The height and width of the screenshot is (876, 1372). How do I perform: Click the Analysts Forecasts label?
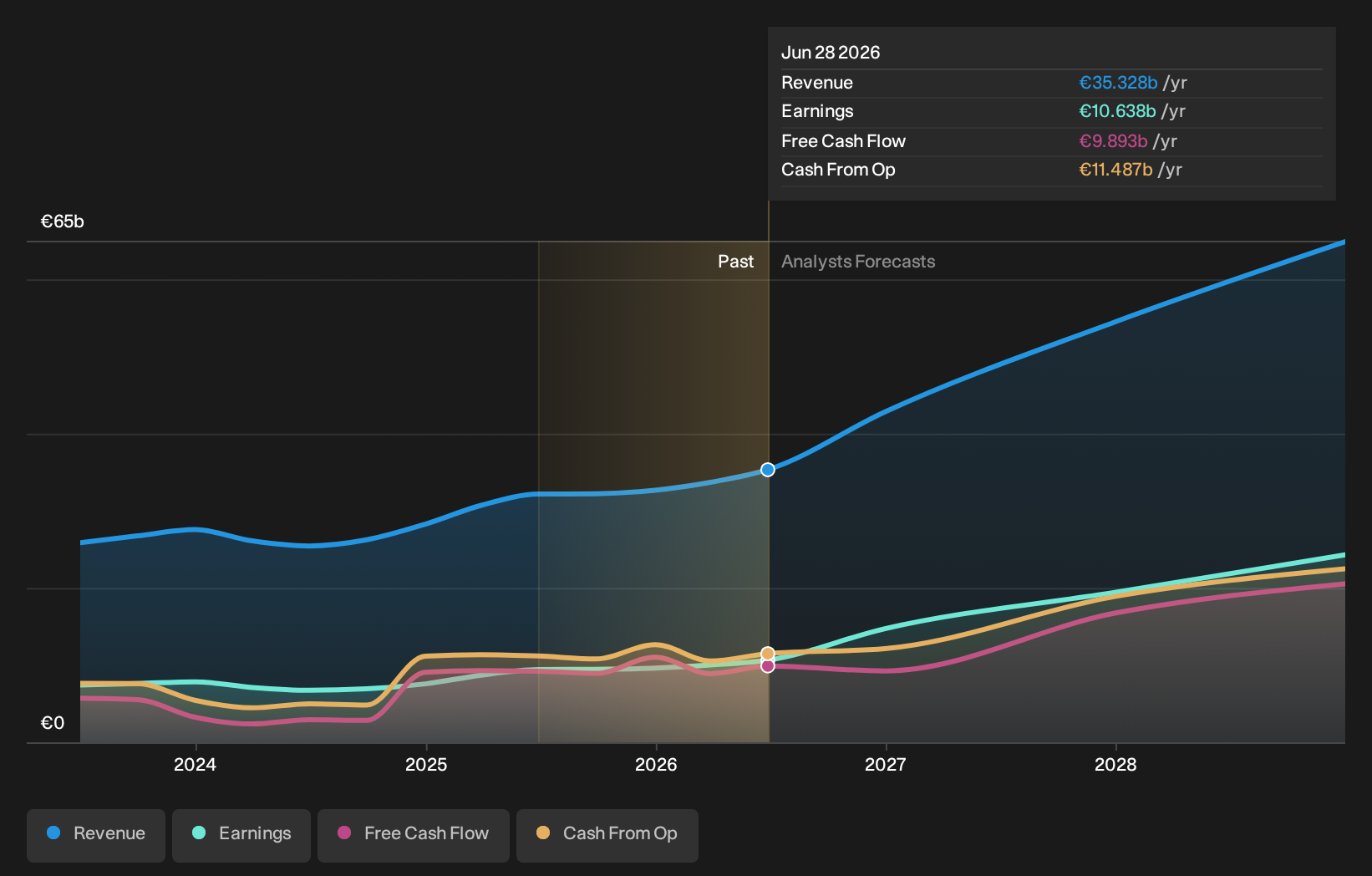point(858,262)
